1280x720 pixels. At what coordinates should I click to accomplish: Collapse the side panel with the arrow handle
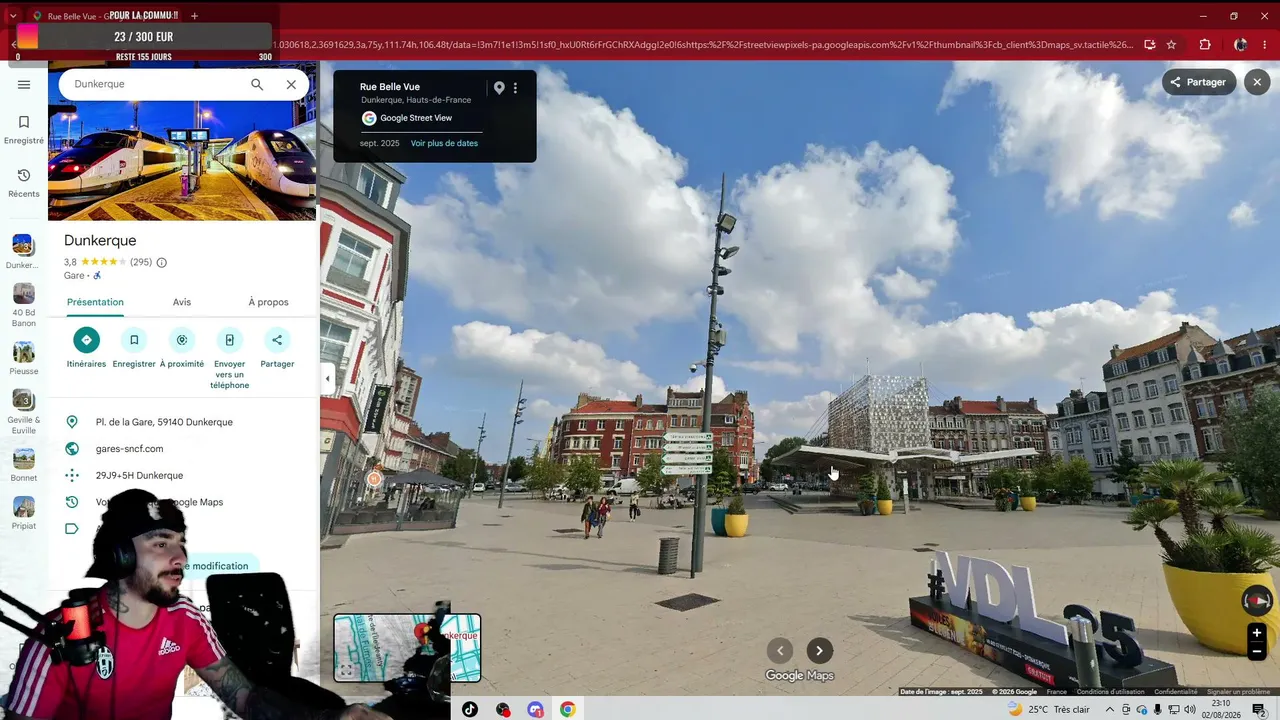pos(327,379)
